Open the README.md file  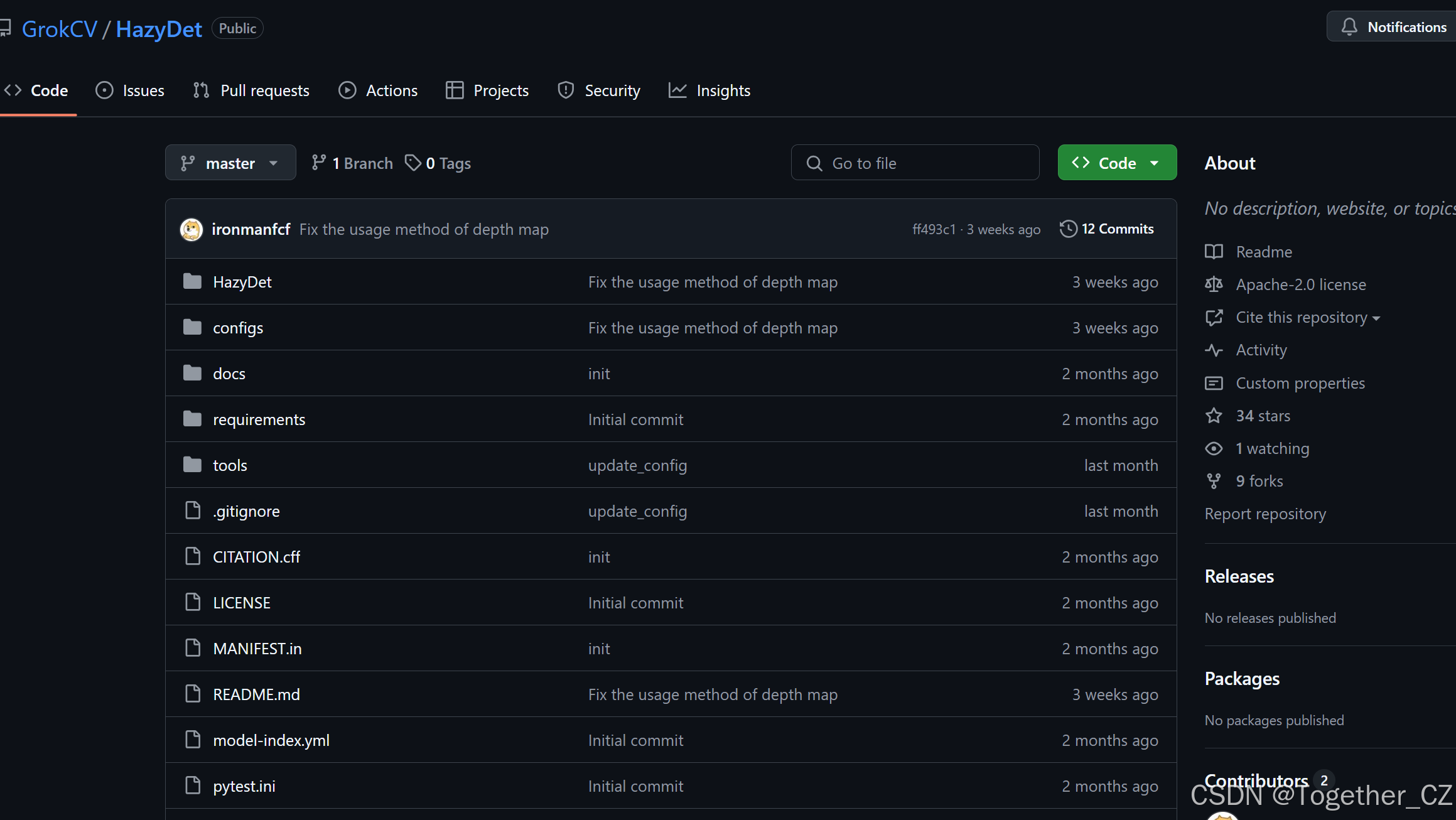(256, 694)
